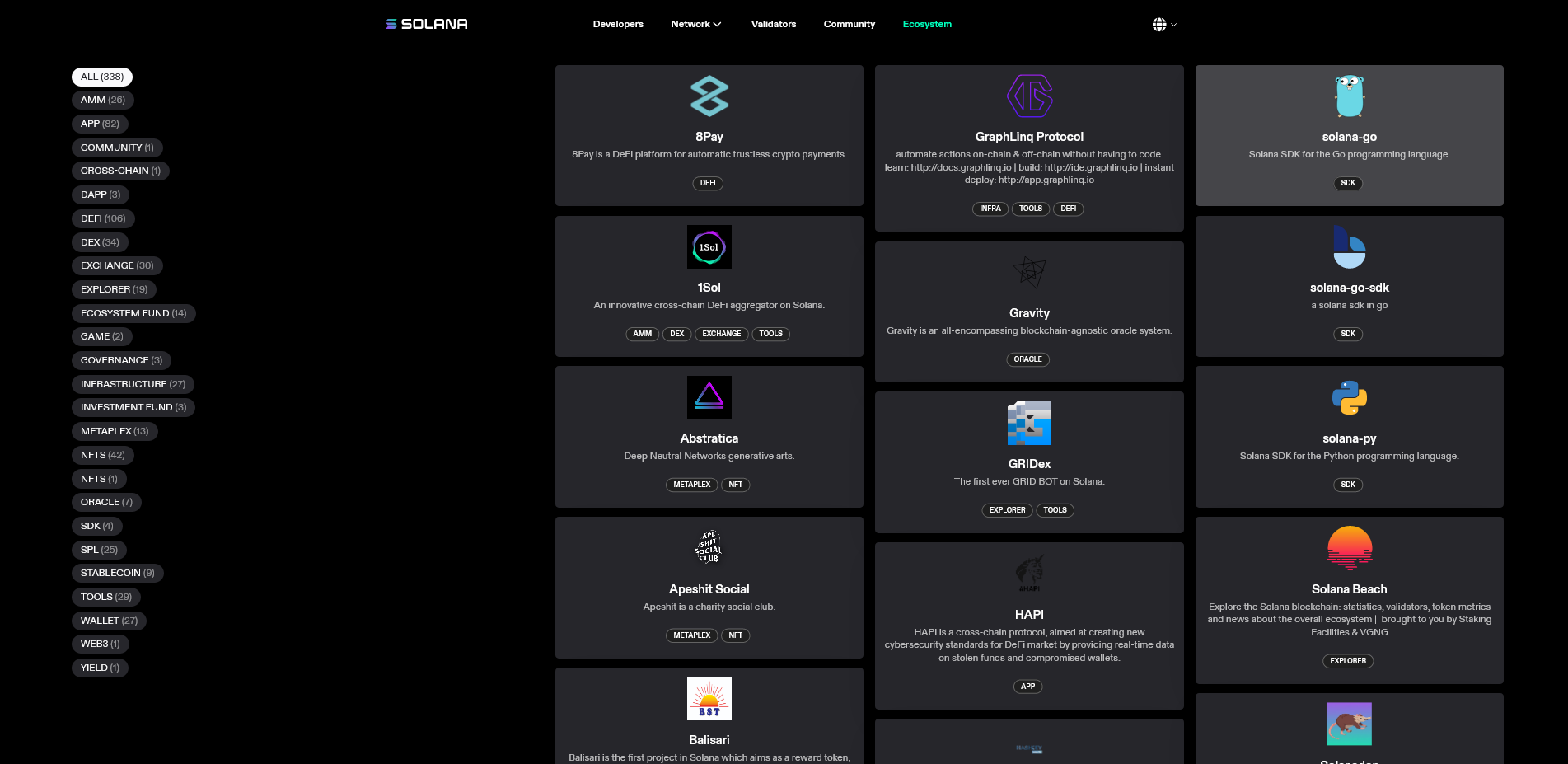Image resolution: width=1568 pixels, height=764 pixels.
Task: Select the solana-go gopher icon
Action: [x=1349, y=96]
